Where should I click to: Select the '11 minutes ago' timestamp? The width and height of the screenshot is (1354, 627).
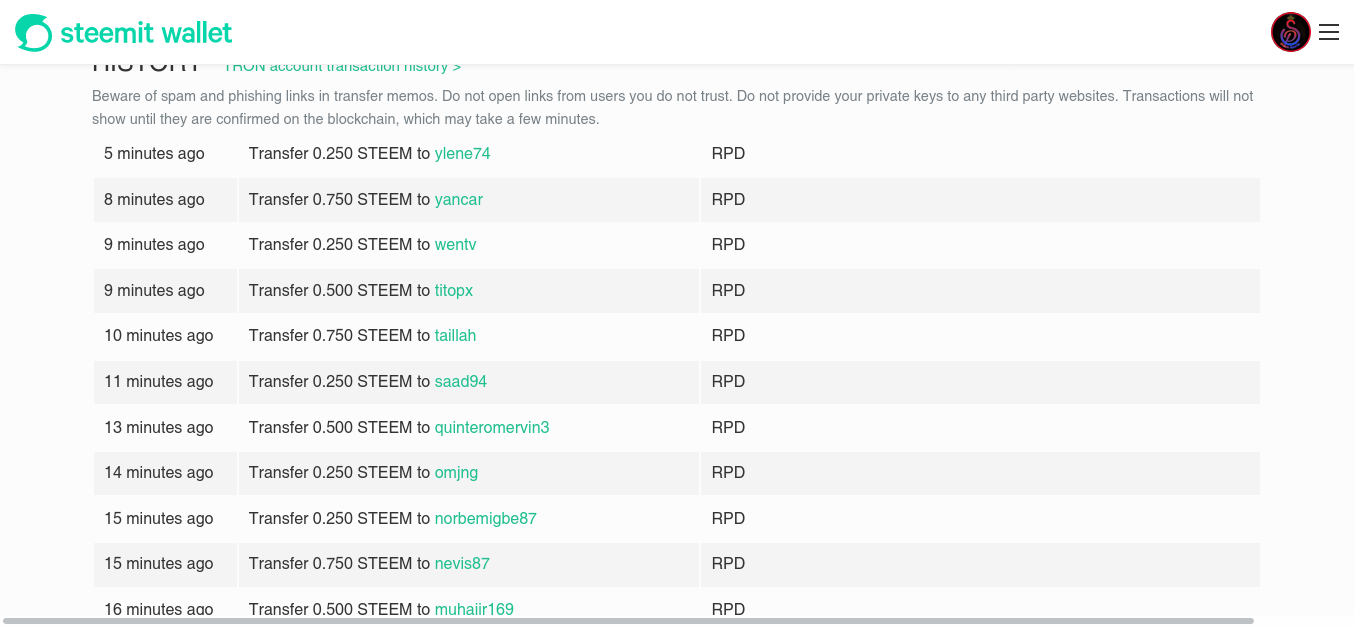pos(159,382)
